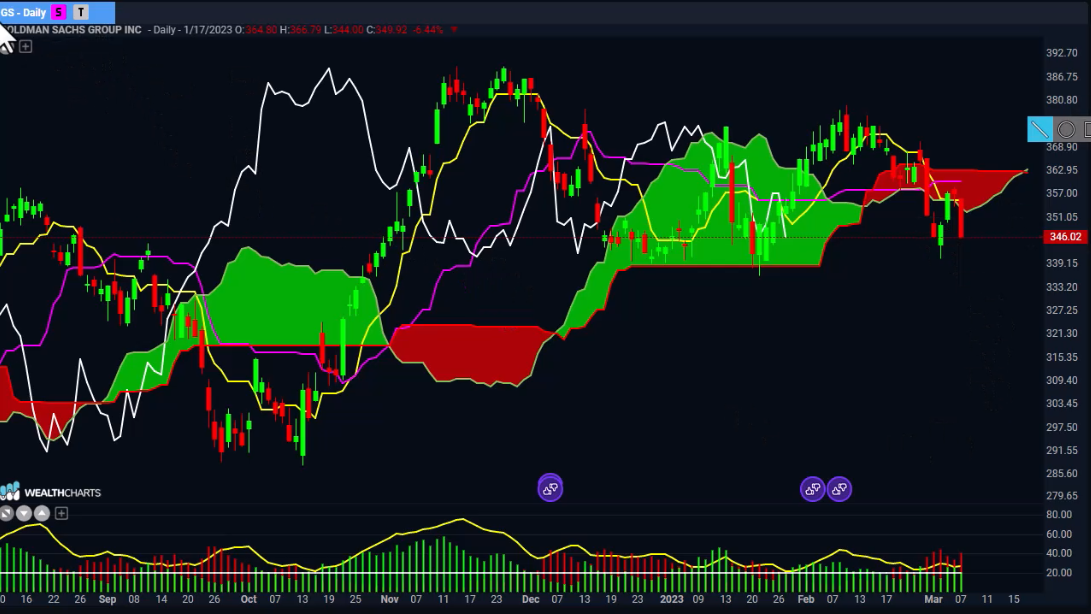Click the Dec date axis label
Image resolution: width=1091 pixels, height=614 pixels.
531,599
